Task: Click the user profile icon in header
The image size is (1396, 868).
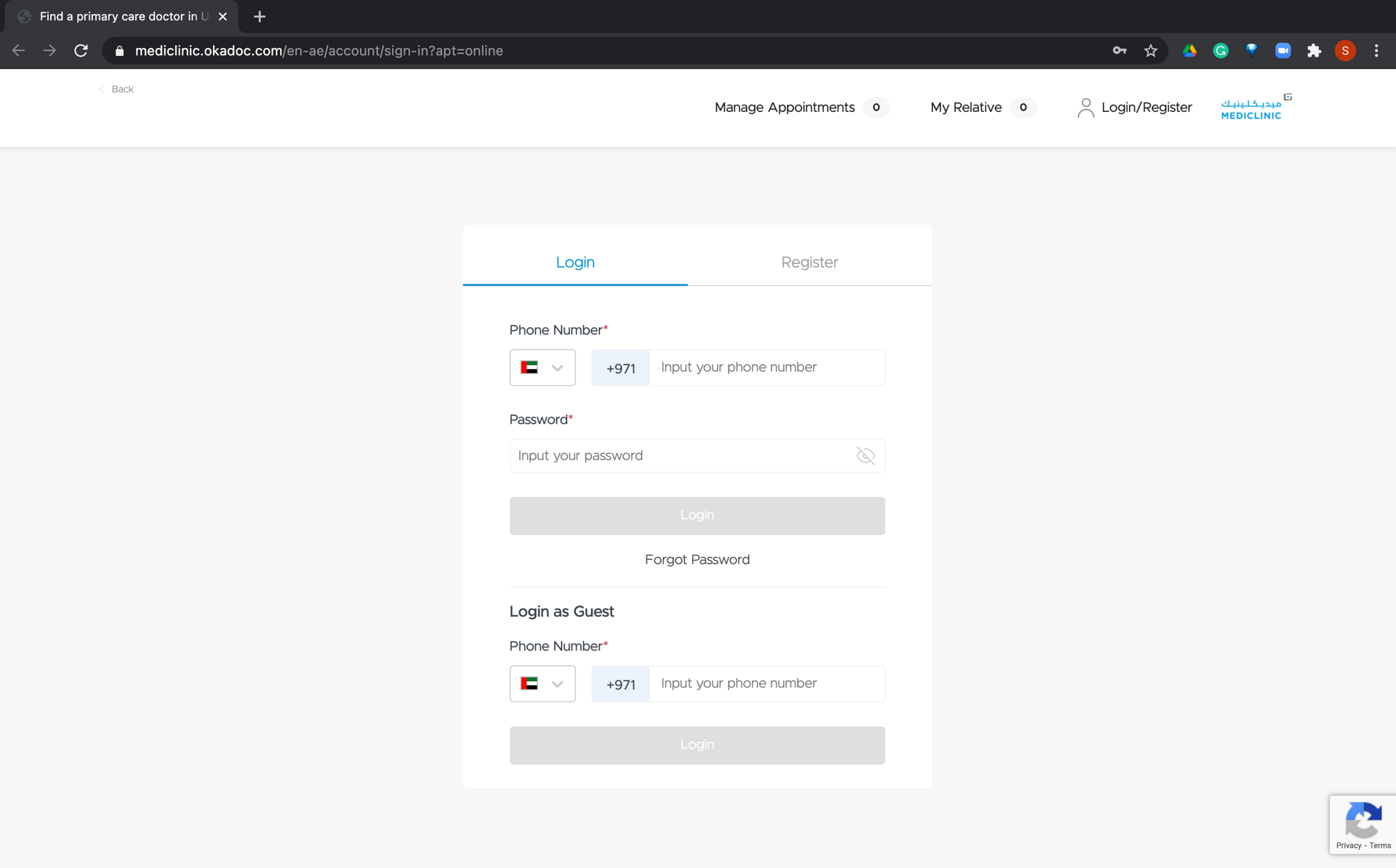Action: point(1086,108)
